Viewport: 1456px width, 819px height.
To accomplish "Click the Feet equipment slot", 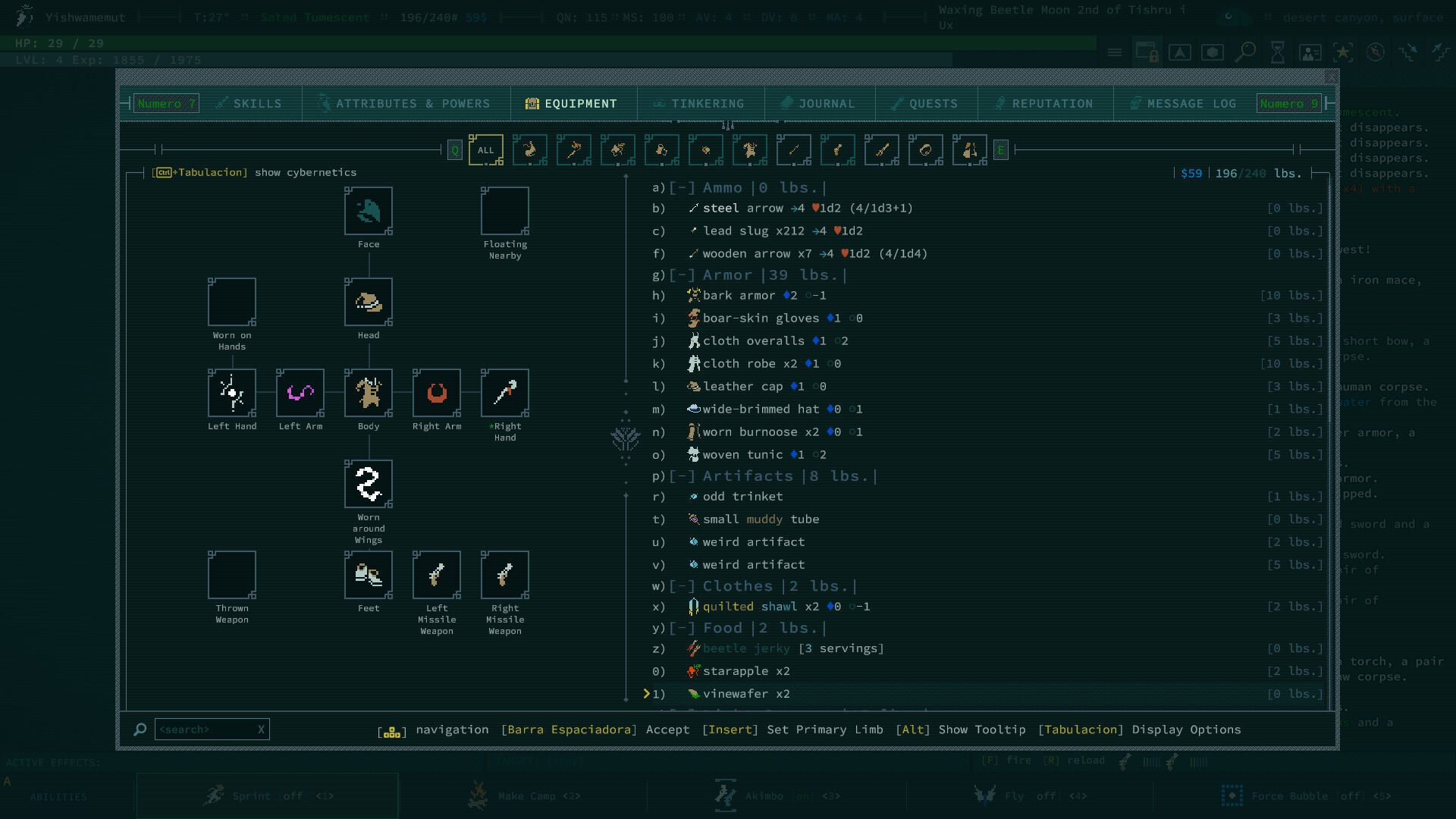I will (369, 575).
